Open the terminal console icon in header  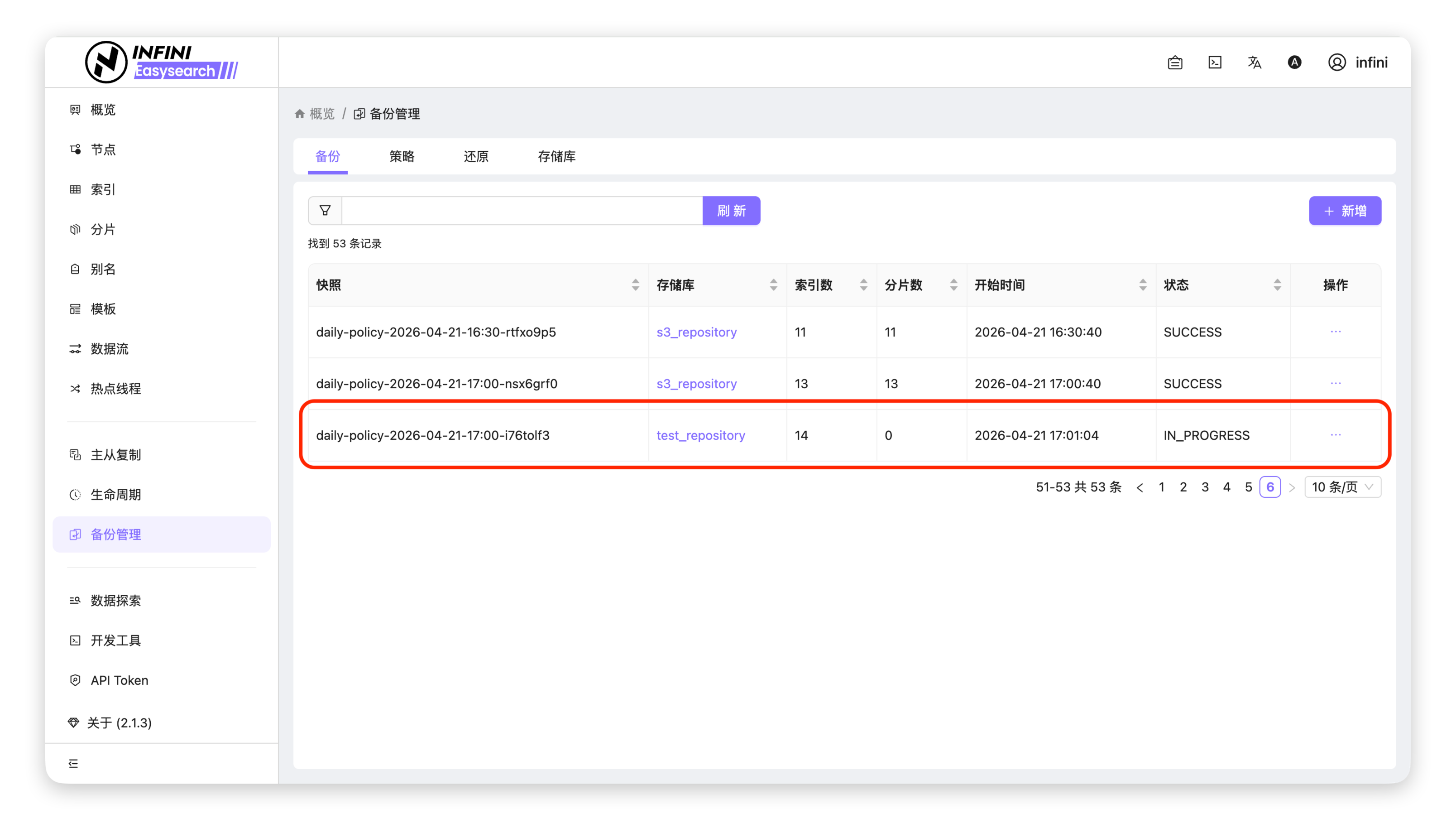pos(1214,62)
